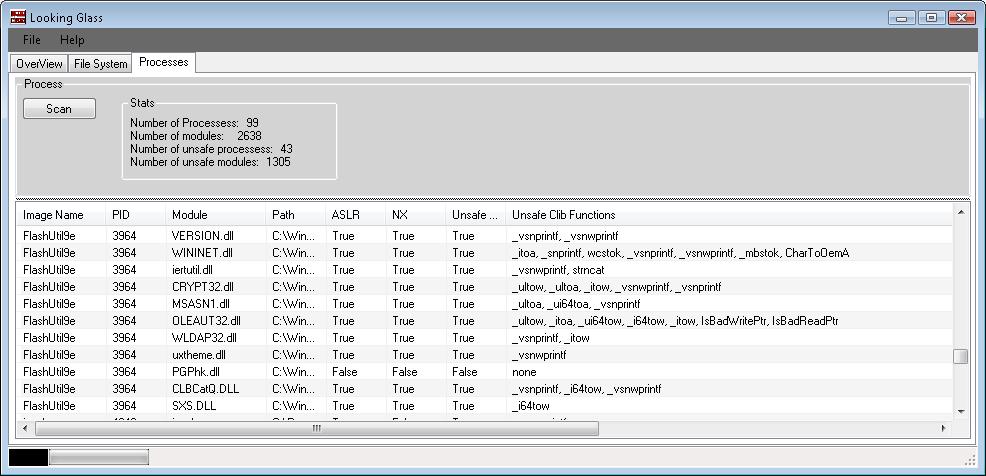Open the Help menu
The height and width of the screenshot is (476, 986).
point(72,40)
